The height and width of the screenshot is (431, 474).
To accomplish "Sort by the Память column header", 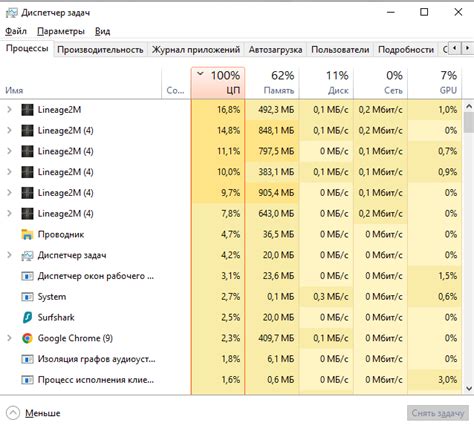I will [272, 83].
